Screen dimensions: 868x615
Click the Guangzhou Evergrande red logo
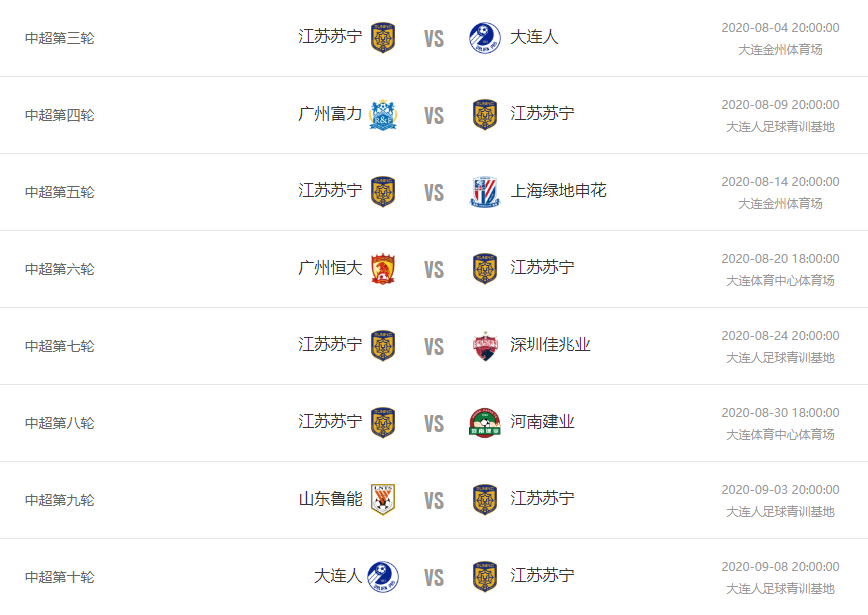pyautogui.click(x=383, y=269)
